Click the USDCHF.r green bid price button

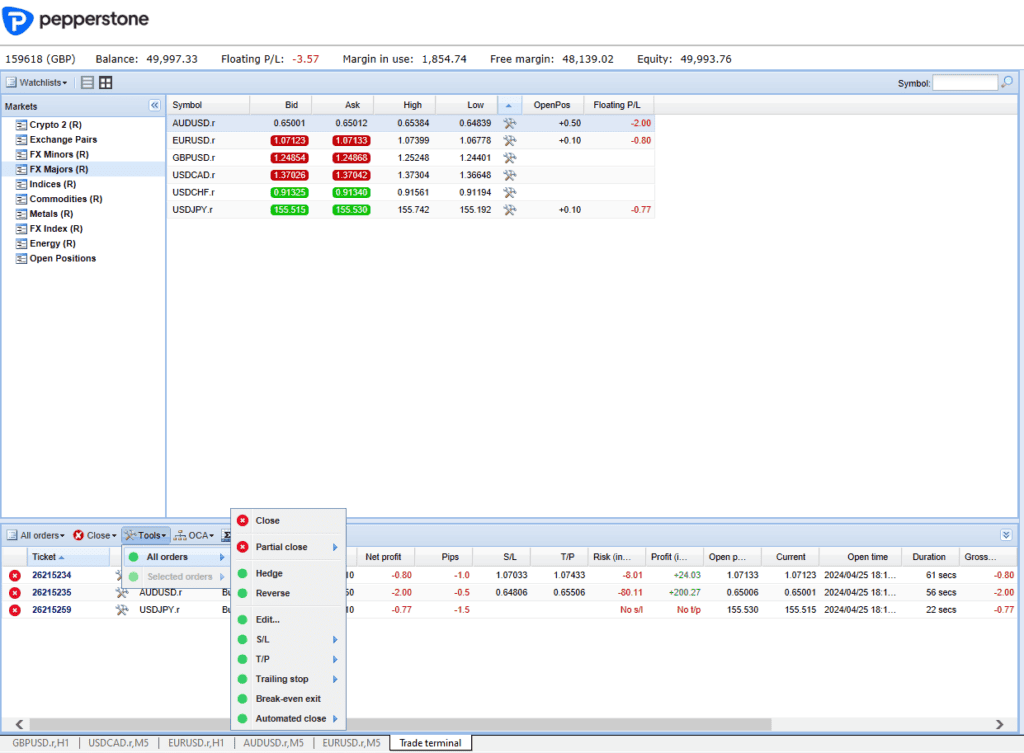[289, 192]
